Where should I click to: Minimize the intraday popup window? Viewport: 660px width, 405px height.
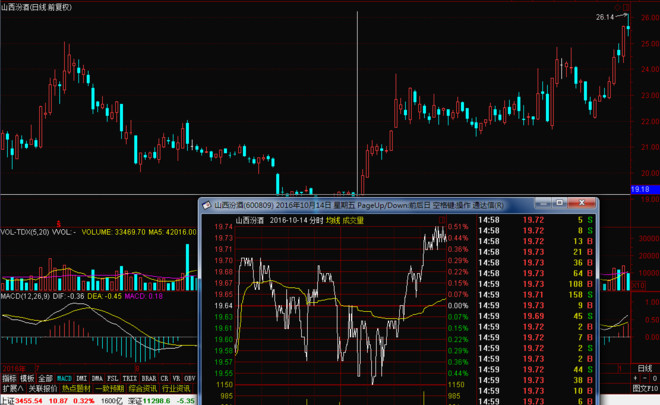(x=543, y=203)
